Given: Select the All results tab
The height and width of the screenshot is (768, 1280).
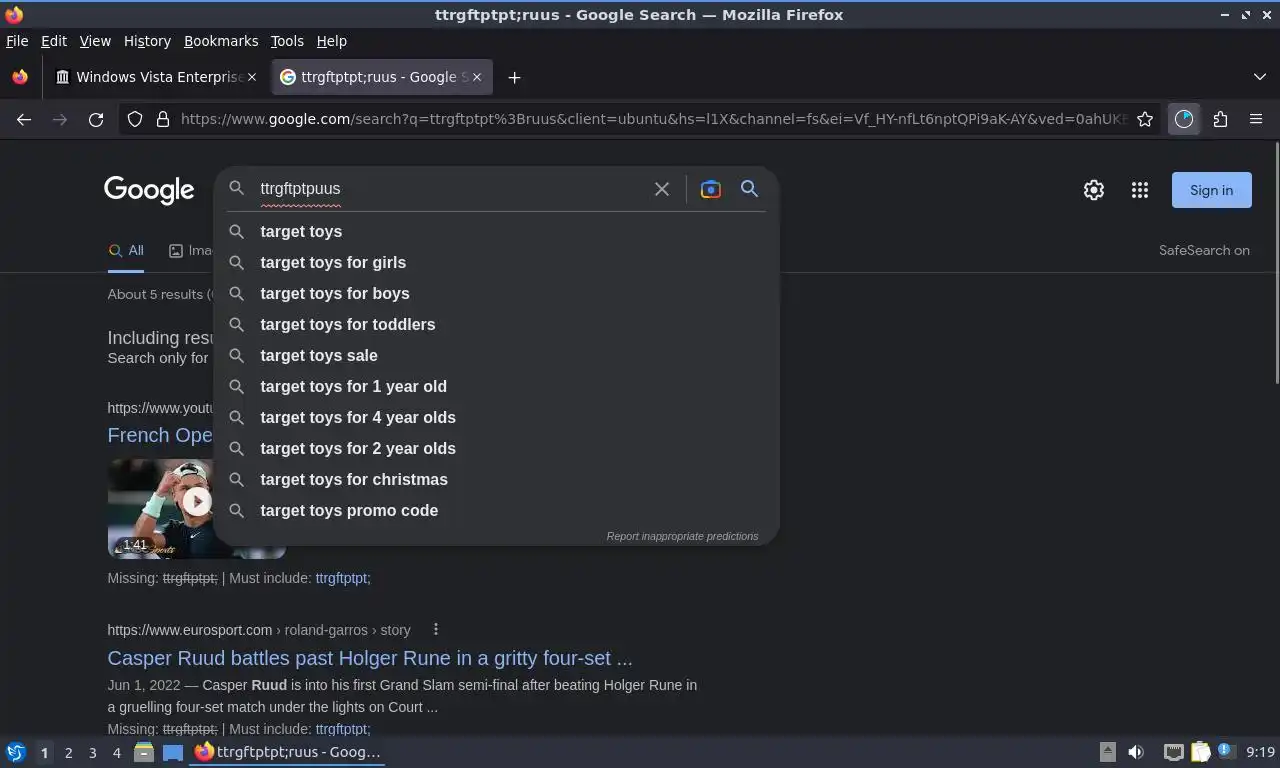Looking at the screenshot, I should (126, 250).
